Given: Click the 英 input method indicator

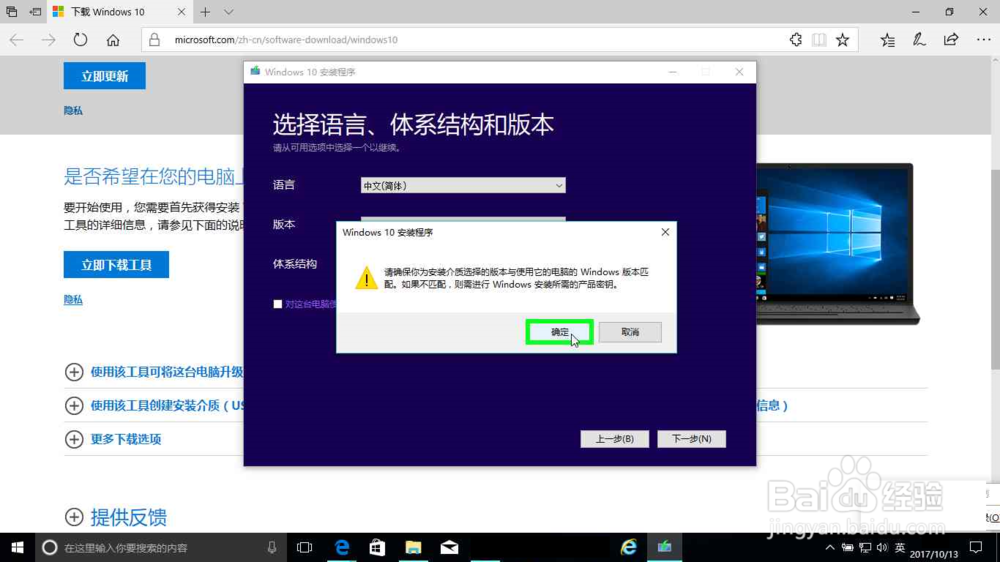Looking at the screenshot, I should 900,547.
